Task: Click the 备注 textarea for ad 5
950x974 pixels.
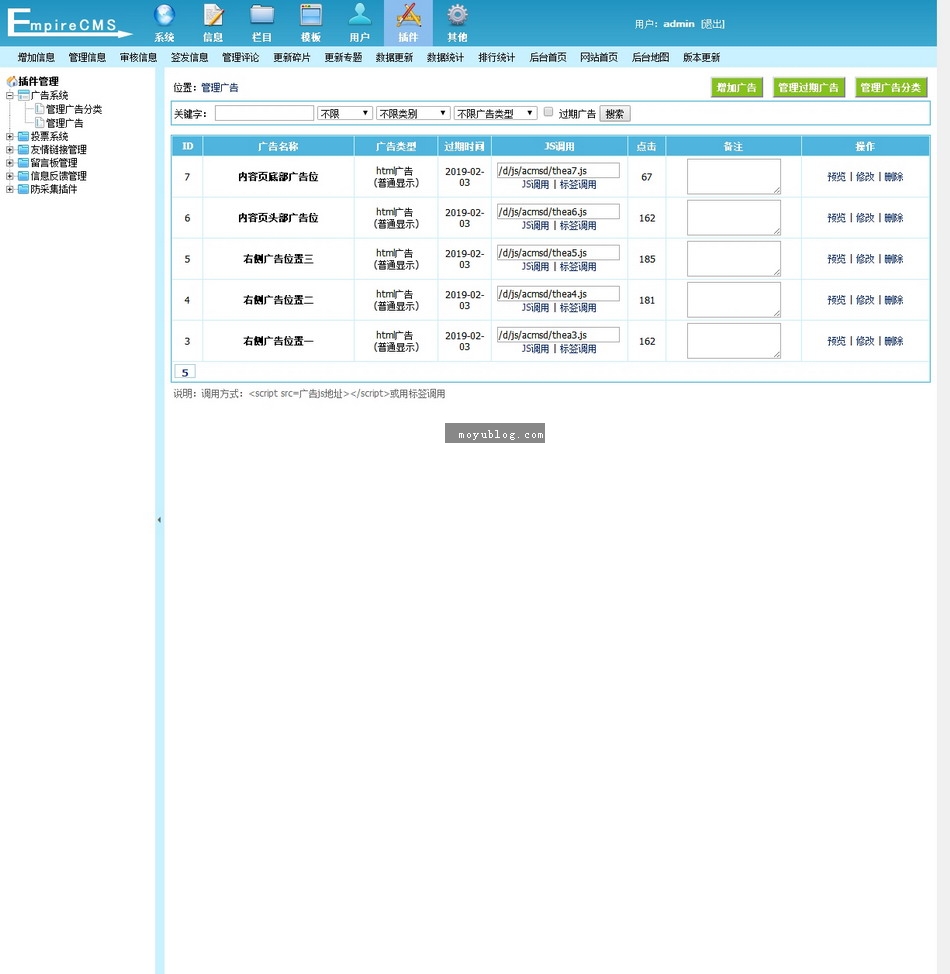Action: point(734,258)
